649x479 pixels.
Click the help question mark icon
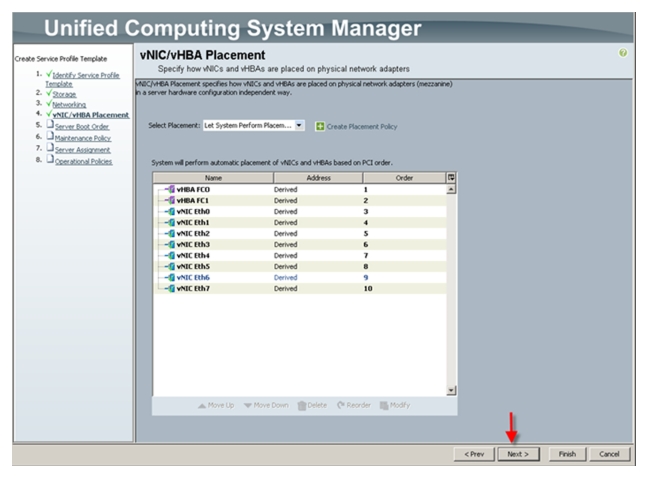click(623, 53)
